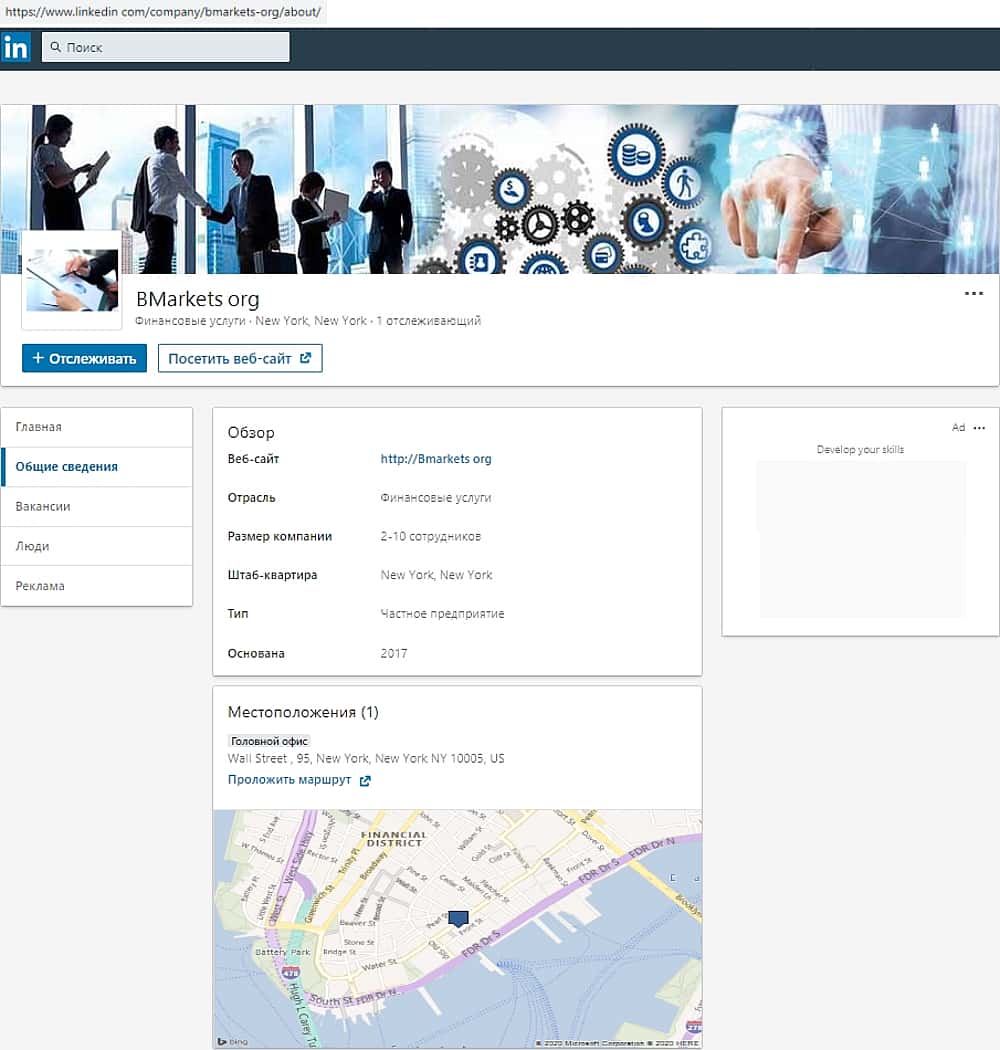
Task: Click the BMarkets org company name heading
Action: (x=198, y=299)
